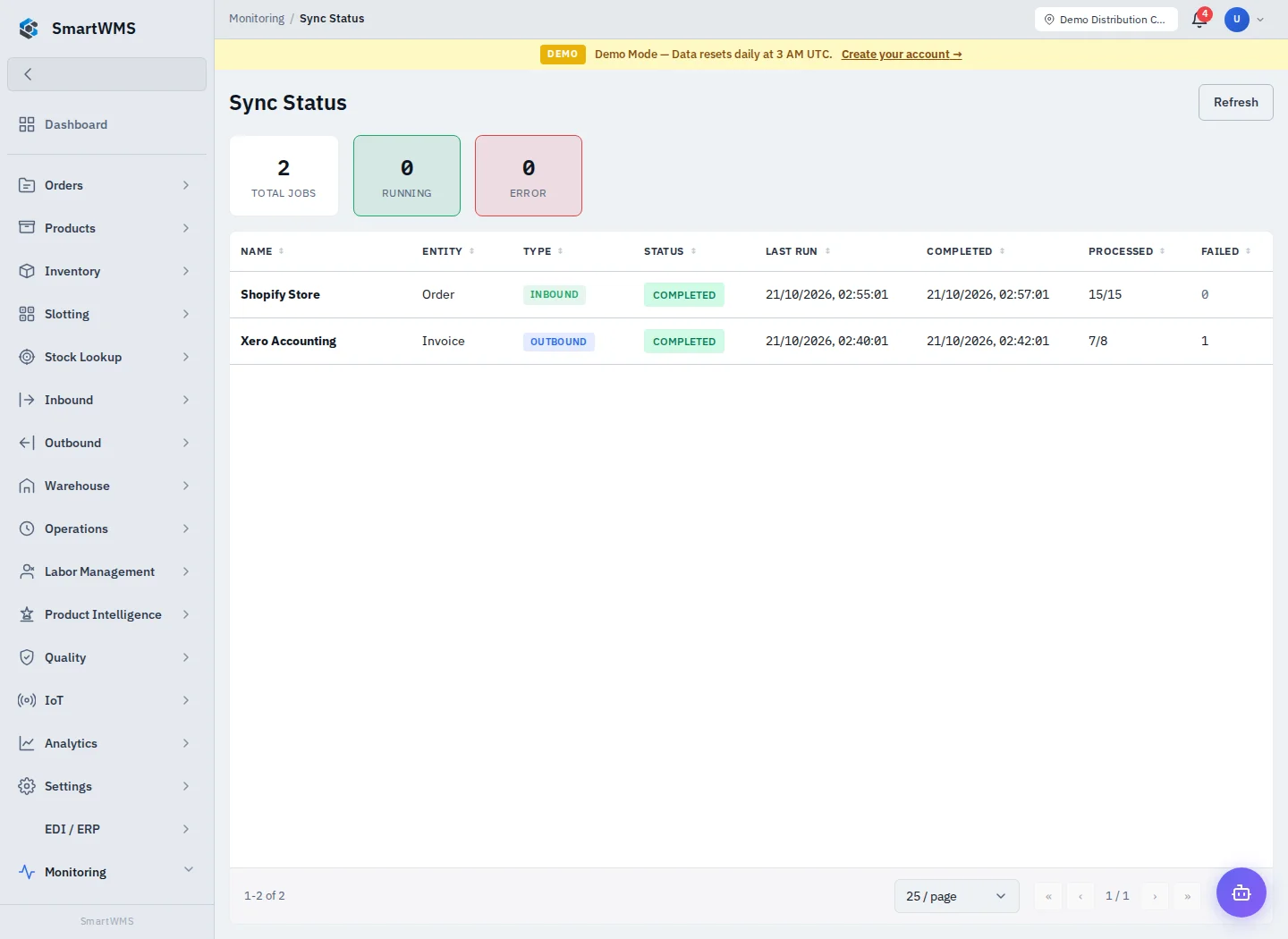Click the Slotting grid icon
Viewport: 1288px width, 939px height.
point(27,314)
